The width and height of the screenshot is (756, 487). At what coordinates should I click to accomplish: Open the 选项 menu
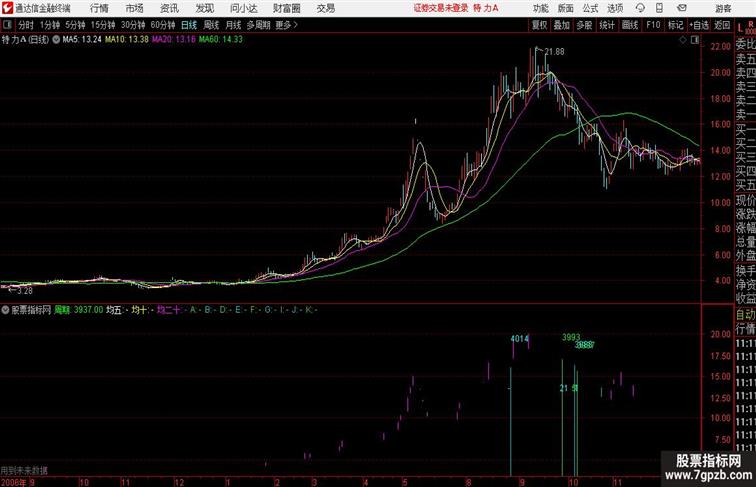tap(615, 8)
